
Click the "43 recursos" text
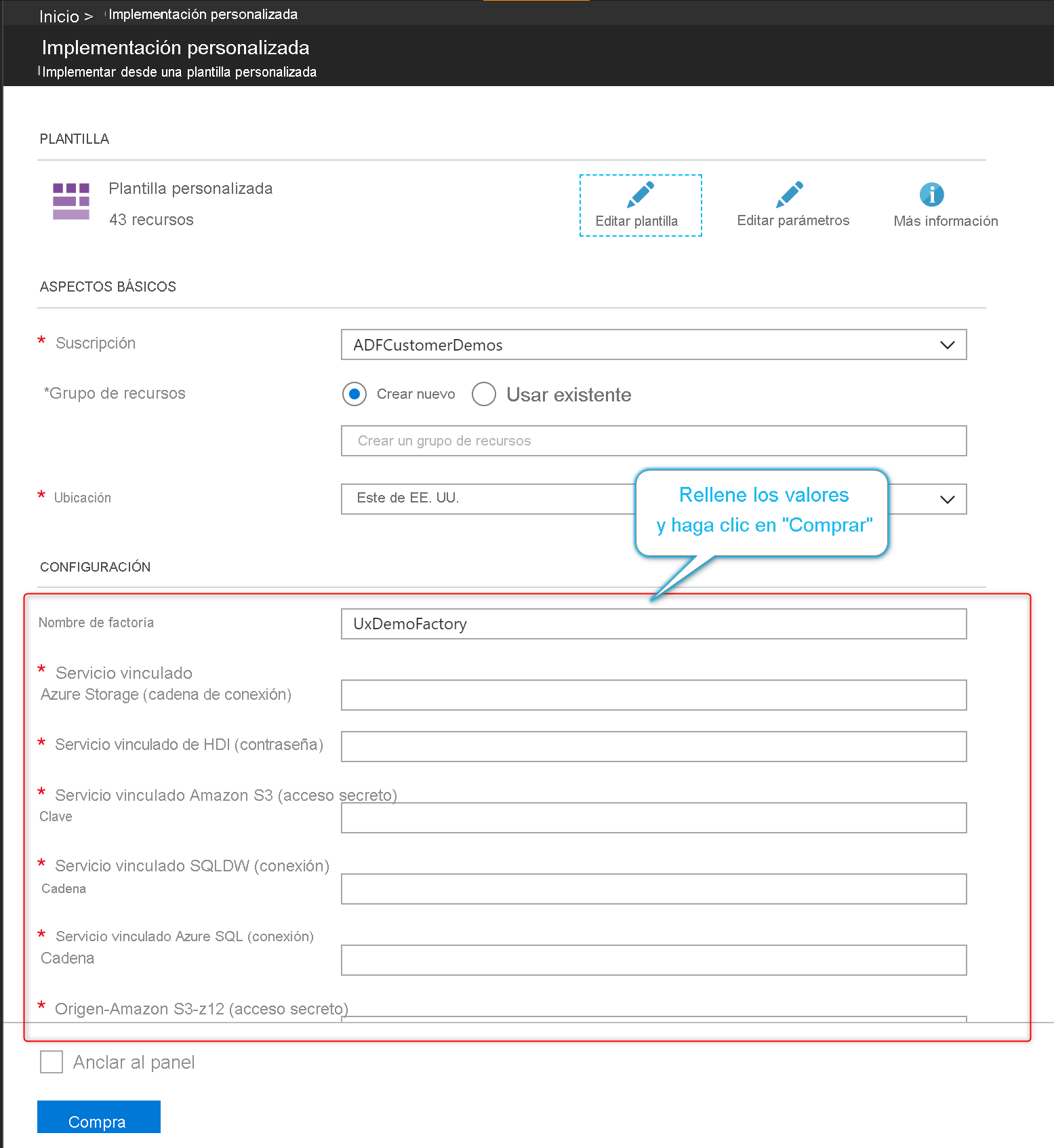click(152, 220)
